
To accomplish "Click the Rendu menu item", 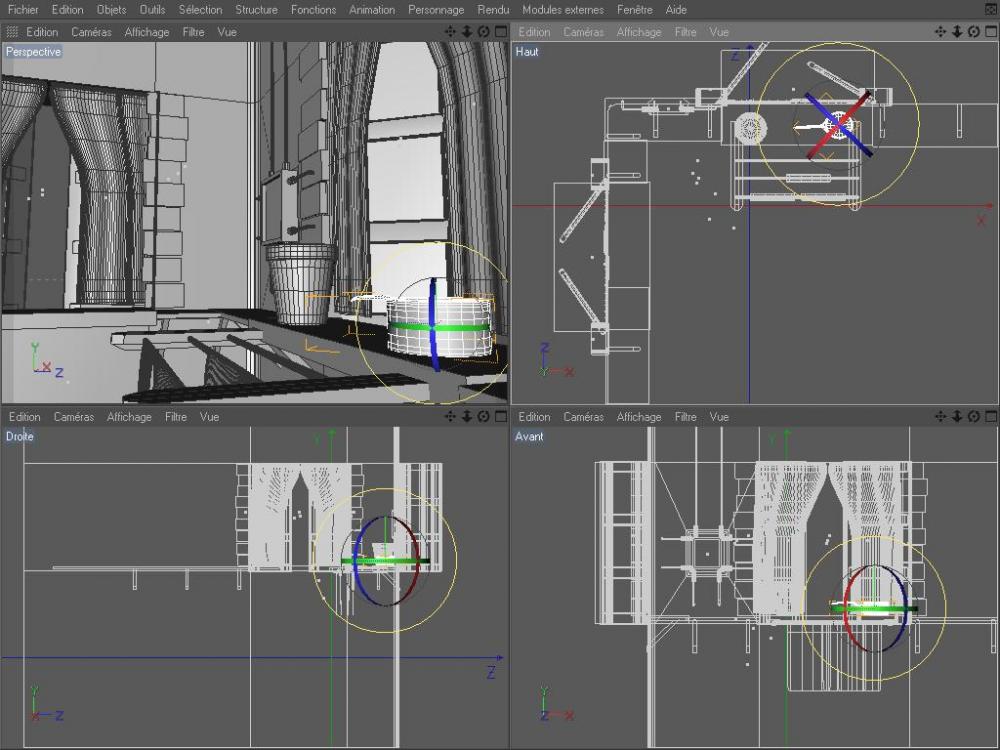I will click(493, 9).
